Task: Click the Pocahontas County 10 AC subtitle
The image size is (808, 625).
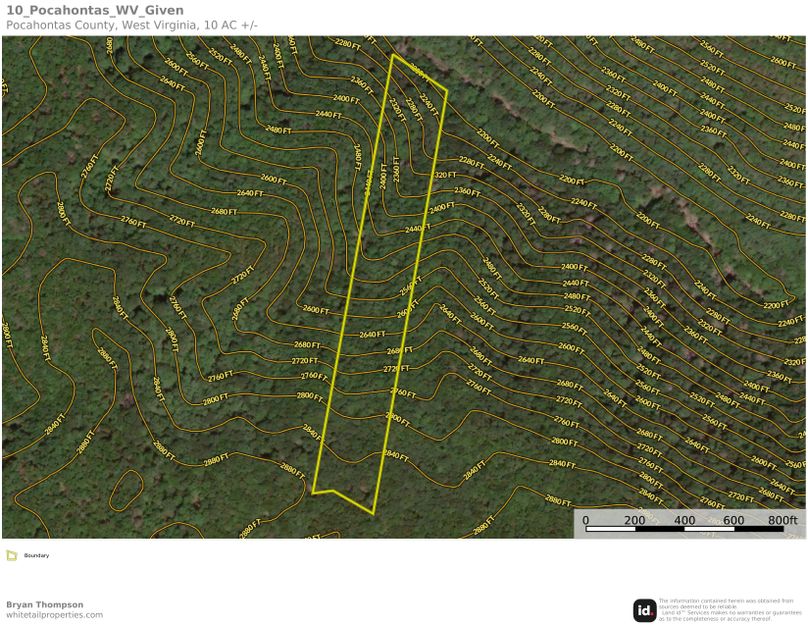Action: [x=130, y=24]
